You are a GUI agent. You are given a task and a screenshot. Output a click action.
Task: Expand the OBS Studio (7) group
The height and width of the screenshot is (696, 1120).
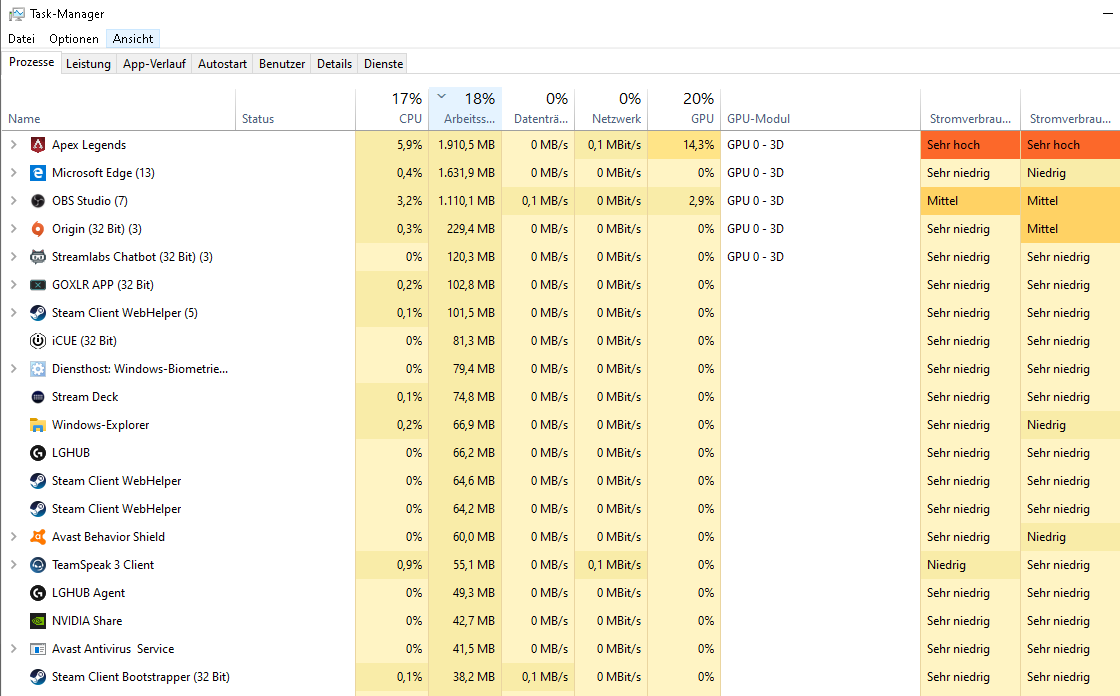pyautogui.click(x=14, y=201)
